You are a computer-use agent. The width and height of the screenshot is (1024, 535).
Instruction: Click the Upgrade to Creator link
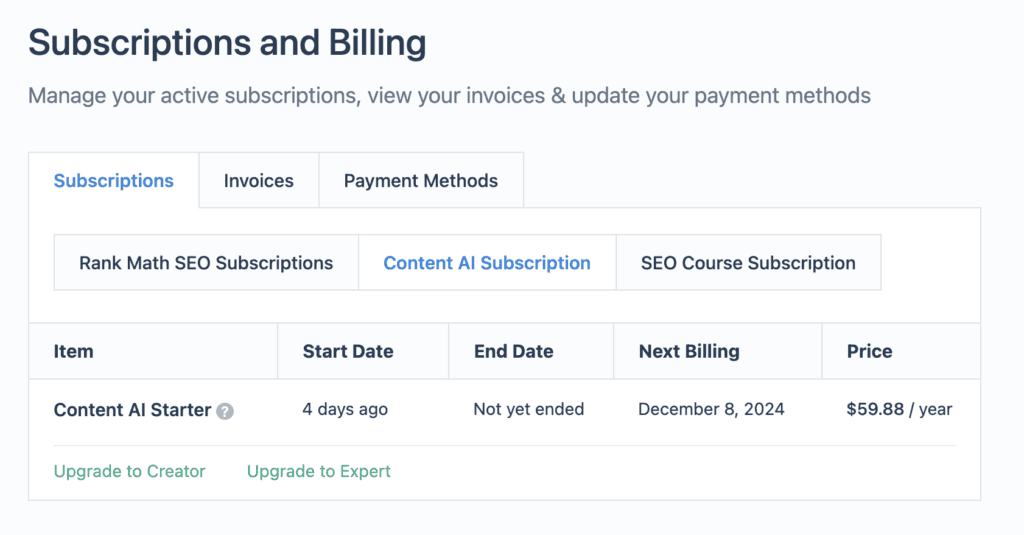point(129,471)
